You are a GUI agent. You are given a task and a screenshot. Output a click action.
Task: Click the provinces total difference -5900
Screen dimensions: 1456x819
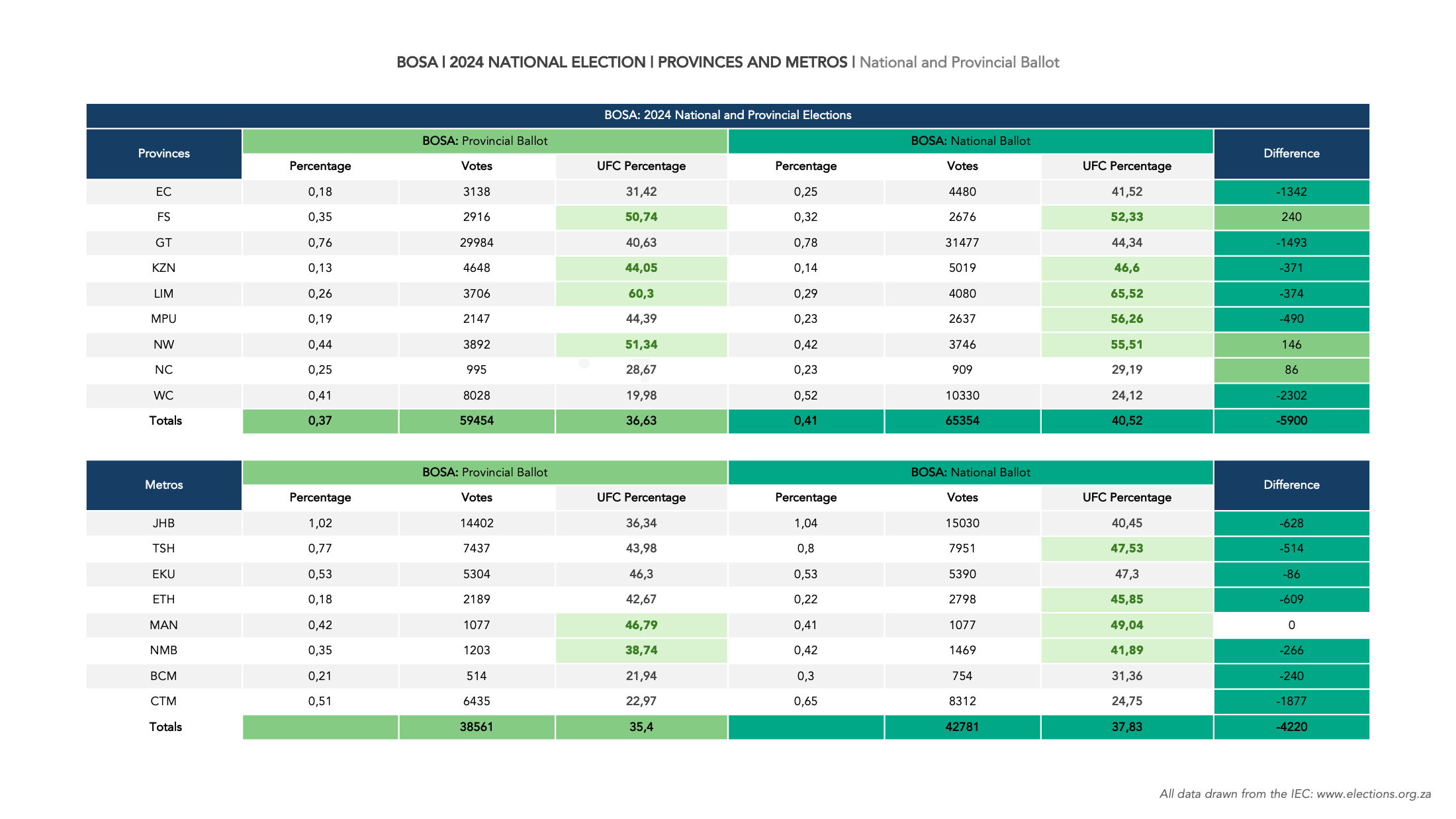point(1291,421)
